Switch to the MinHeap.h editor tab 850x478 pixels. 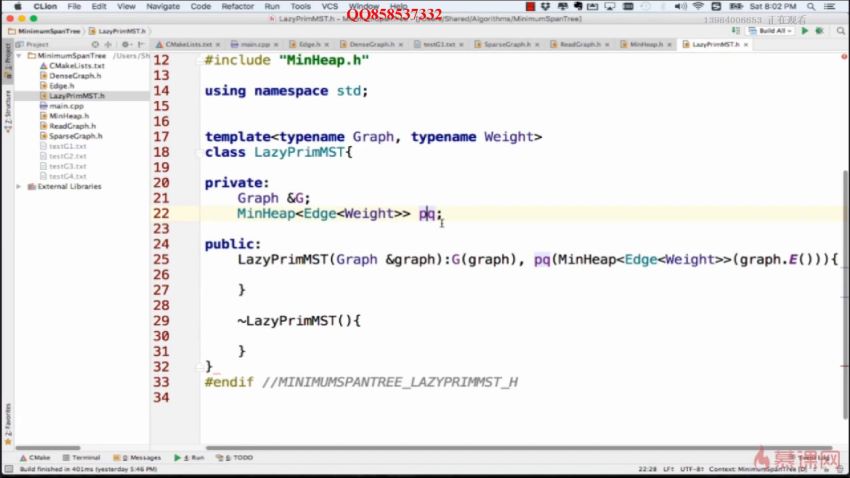(645, 45)
